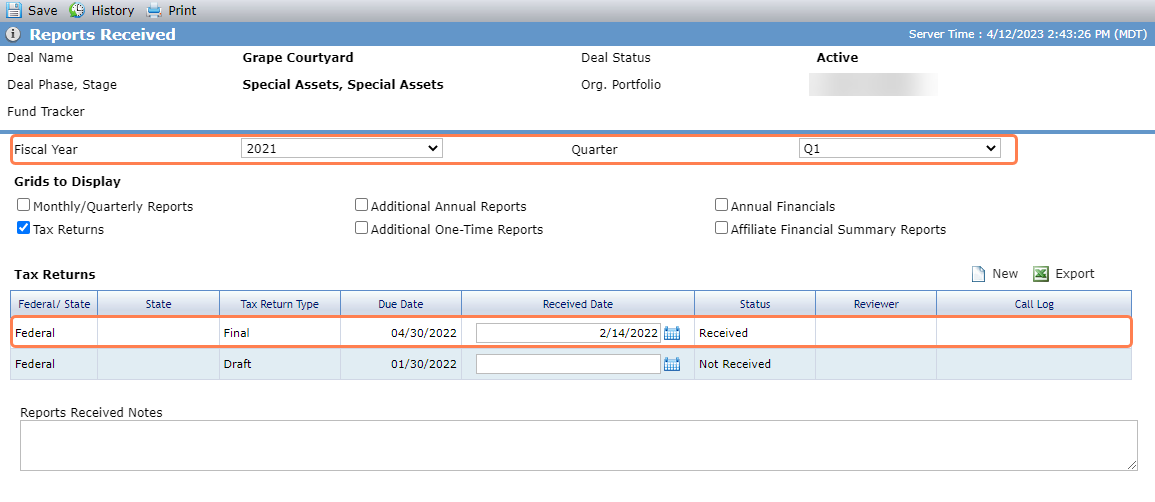Screen dimensions: 1155x502
Task: Click the Tax Returns section heading
Action: click(x=55, y=275)
